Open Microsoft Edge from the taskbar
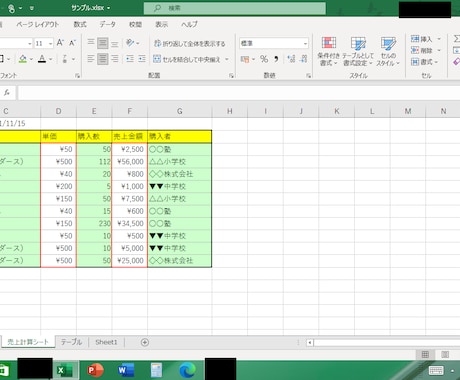 (x=188, y=370)
